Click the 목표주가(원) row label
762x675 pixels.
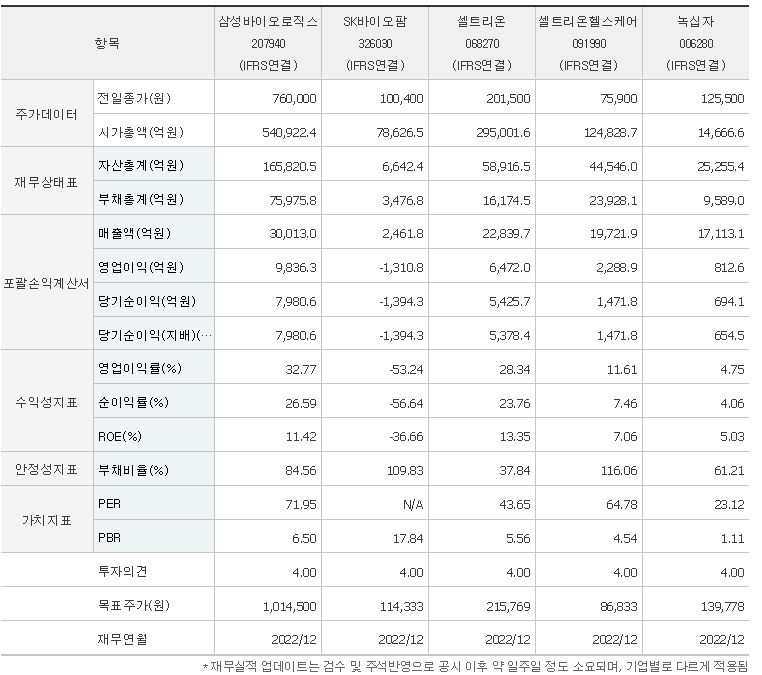134,606
